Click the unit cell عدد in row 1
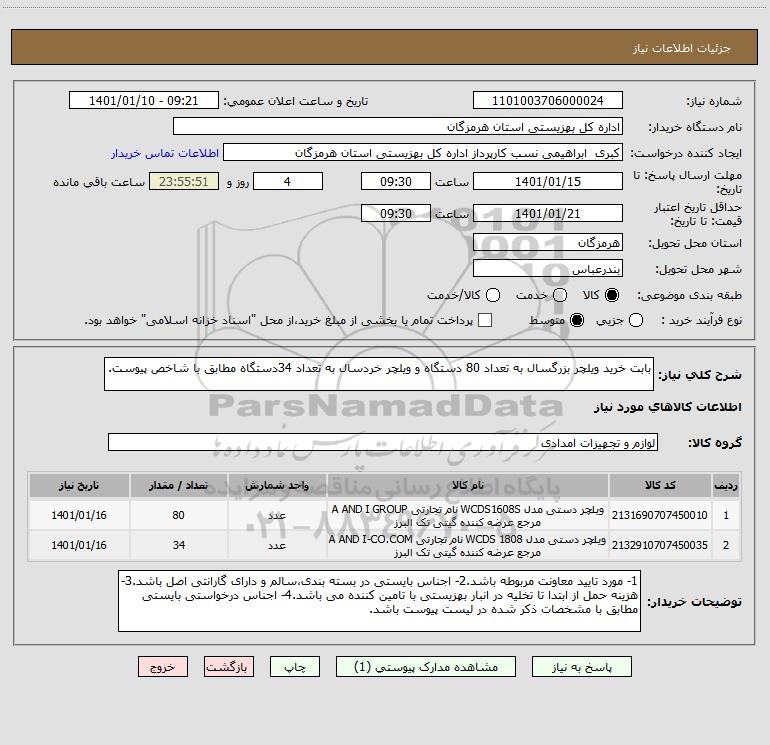Viewport: 770px width, 745px height. (277, 515)
